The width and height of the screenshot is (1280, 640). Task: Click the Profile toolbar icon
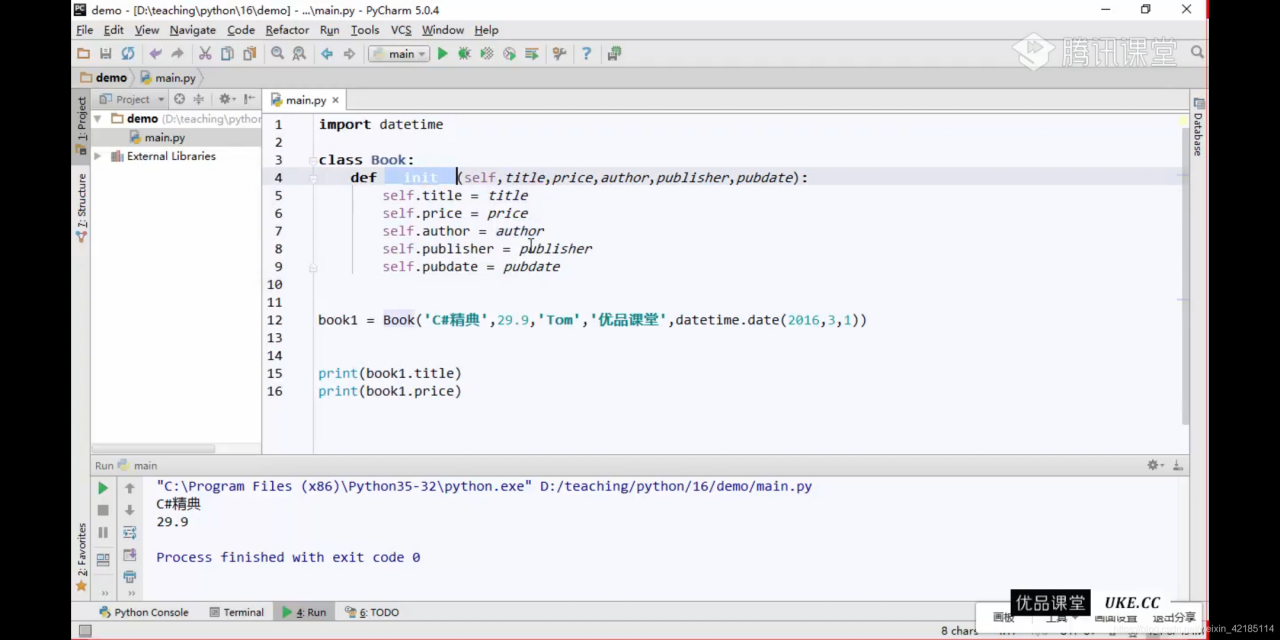(x=509, y=54)
